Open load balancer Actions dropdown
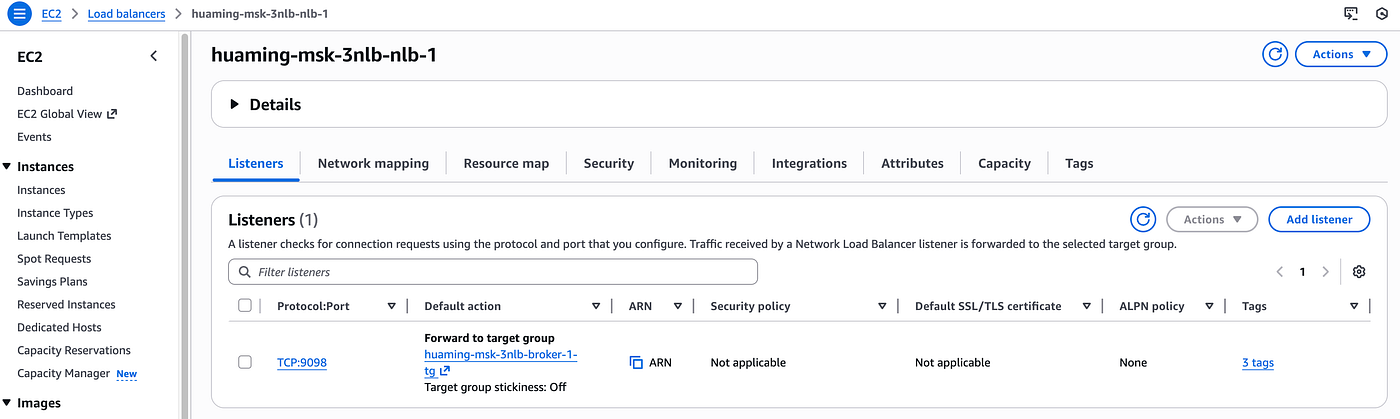 click(x=1341, y=54)
